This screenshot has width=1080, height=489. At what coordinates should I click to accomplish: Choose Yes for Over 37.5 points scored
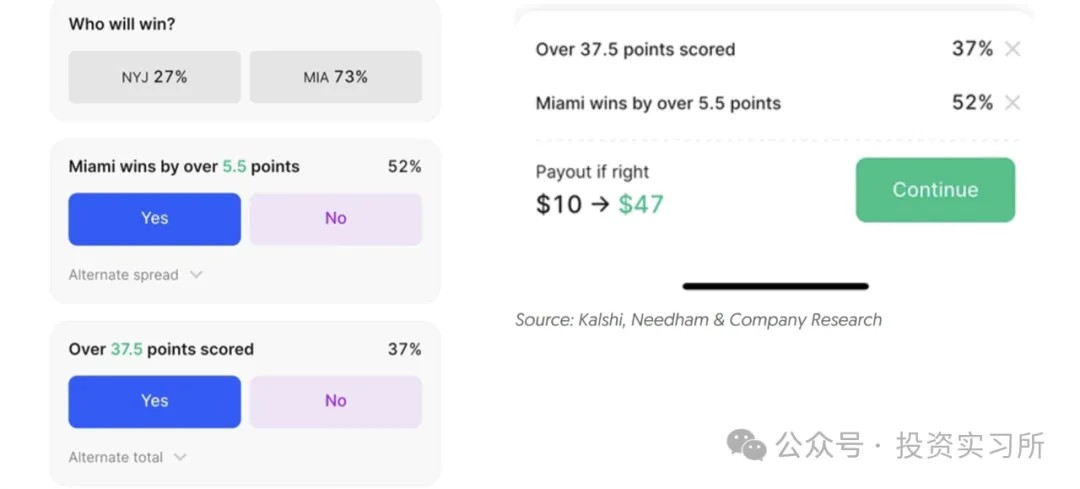click(x=154, y=400)
